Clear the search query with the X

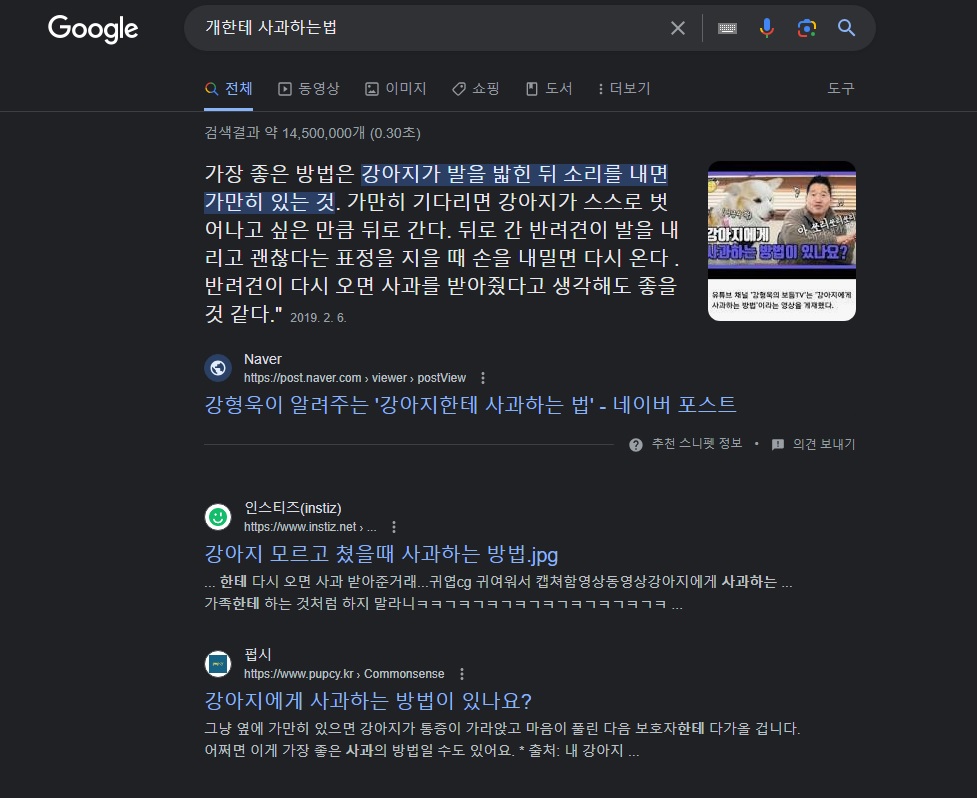(x=677, y=28)
